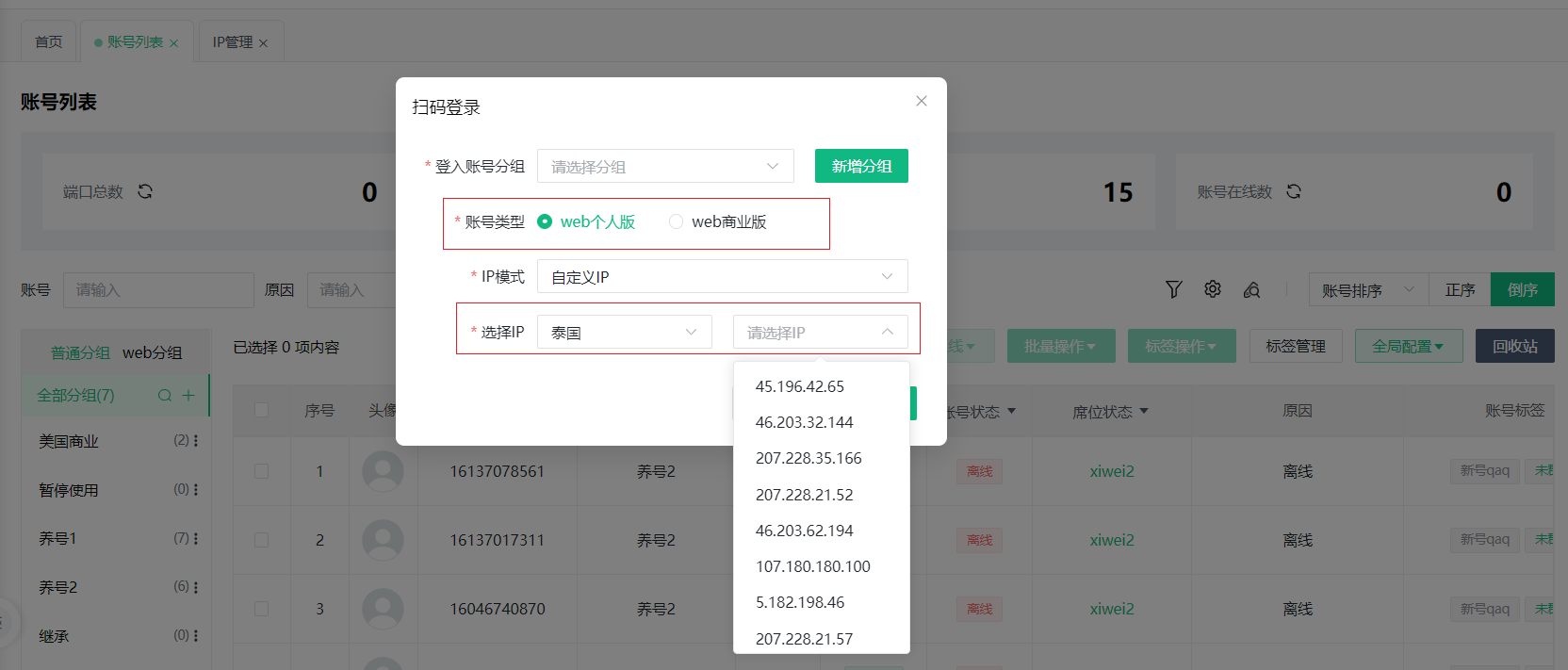
Task: Close the IP管理 tab
Action: click(263, 43)
